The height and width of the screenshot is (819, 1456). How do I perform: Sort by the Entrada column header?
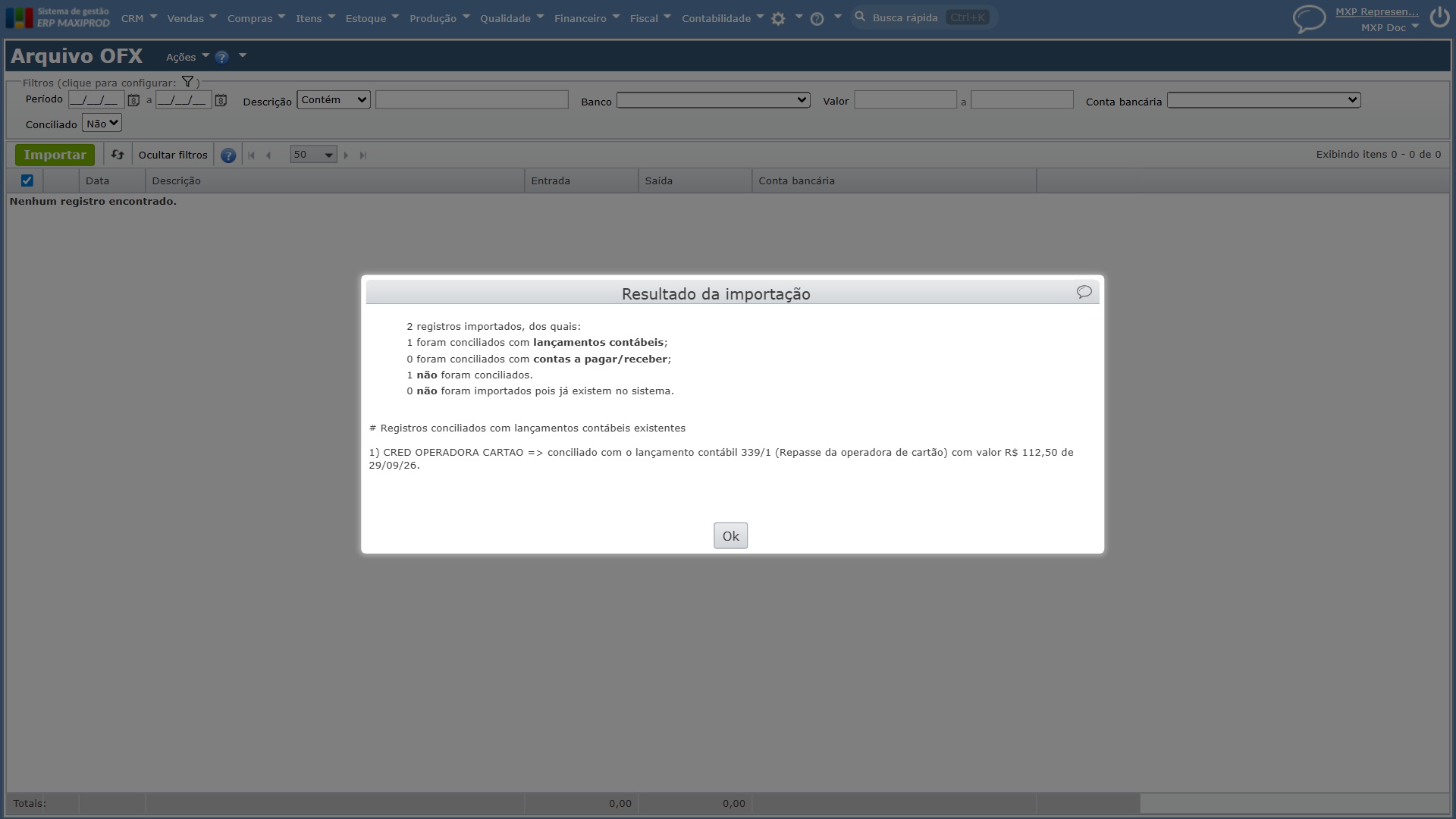point(581,180)
